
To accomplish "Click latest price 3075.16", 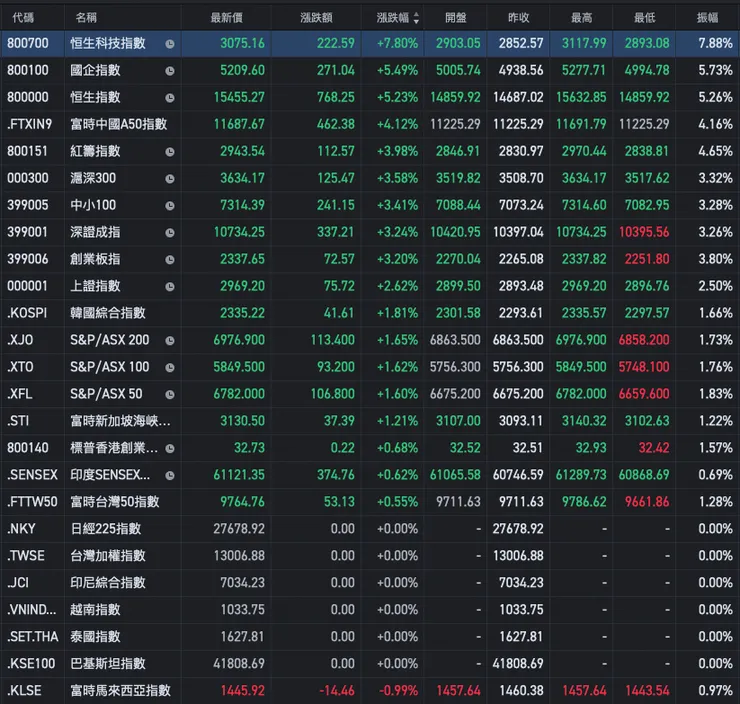I will 243,43.
